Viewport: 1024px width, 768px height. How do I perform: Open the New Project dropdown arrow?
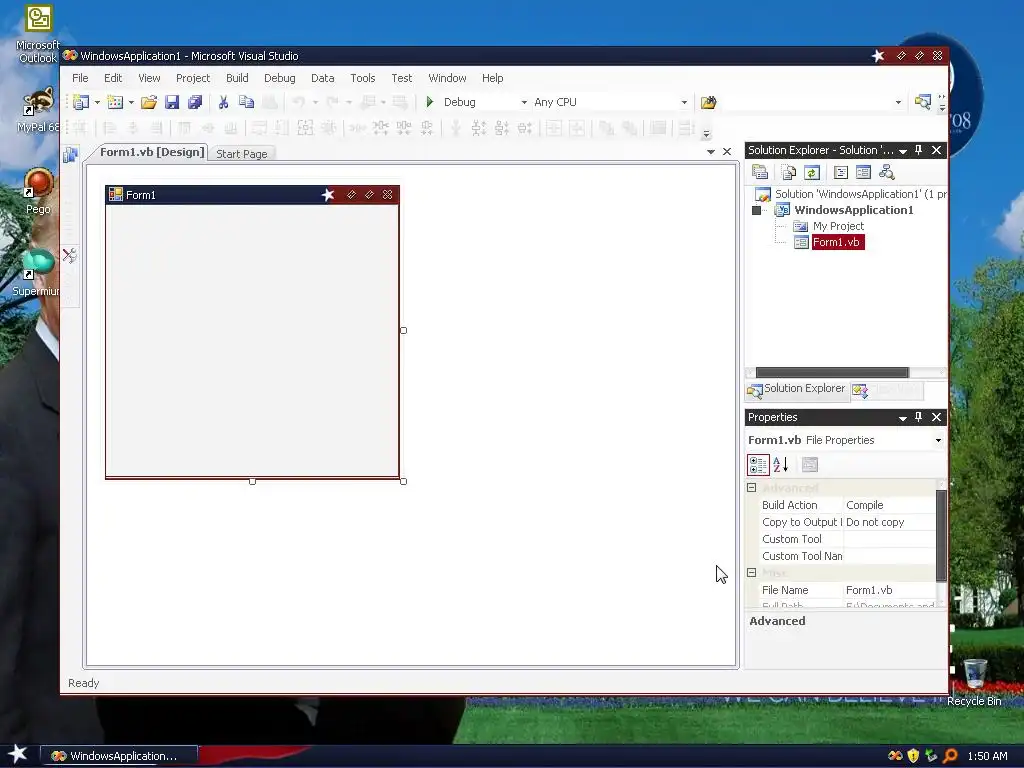tap(97, 103)
